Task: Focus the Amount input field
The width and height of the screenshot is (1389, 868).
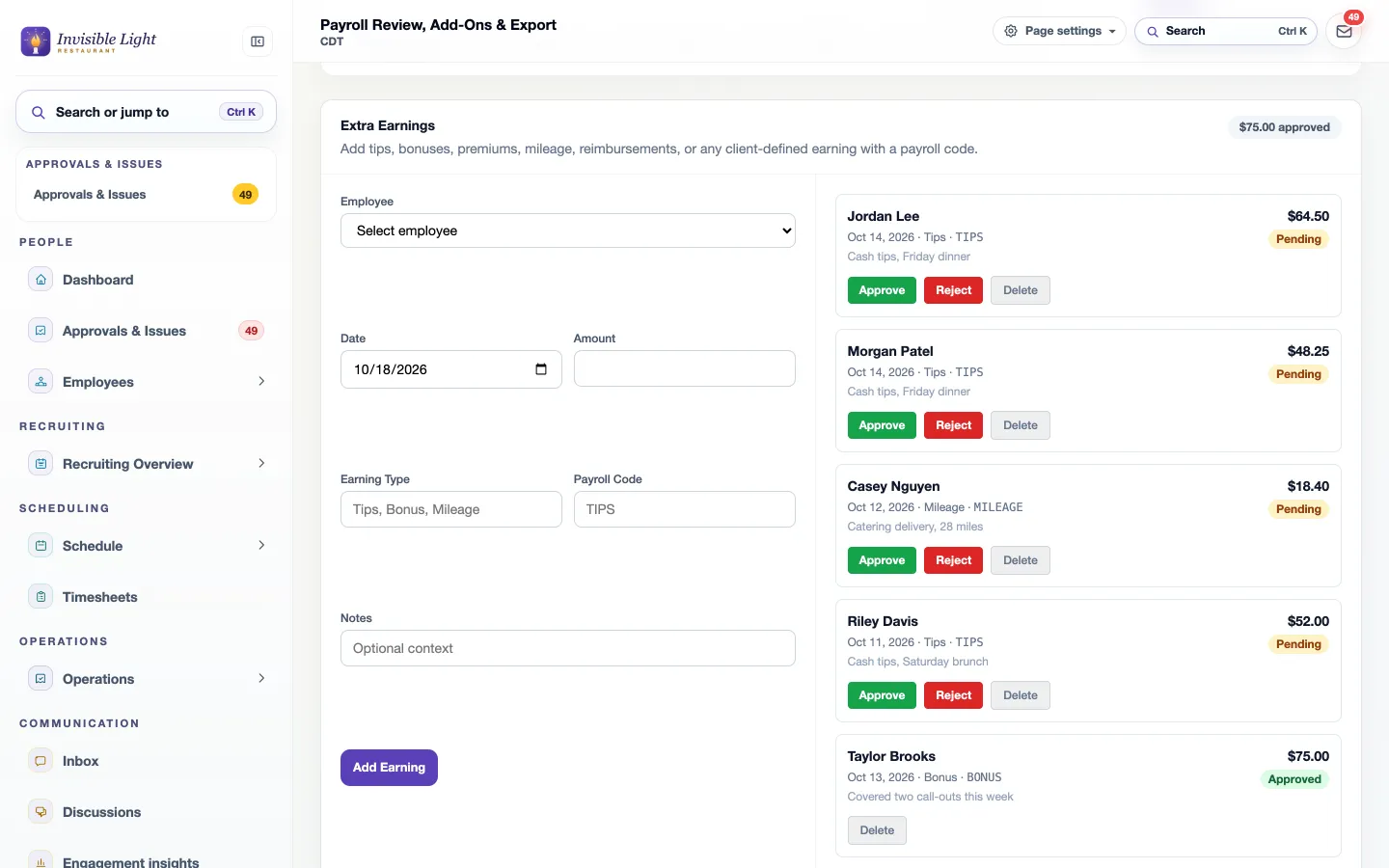Action: click(685, 368)
